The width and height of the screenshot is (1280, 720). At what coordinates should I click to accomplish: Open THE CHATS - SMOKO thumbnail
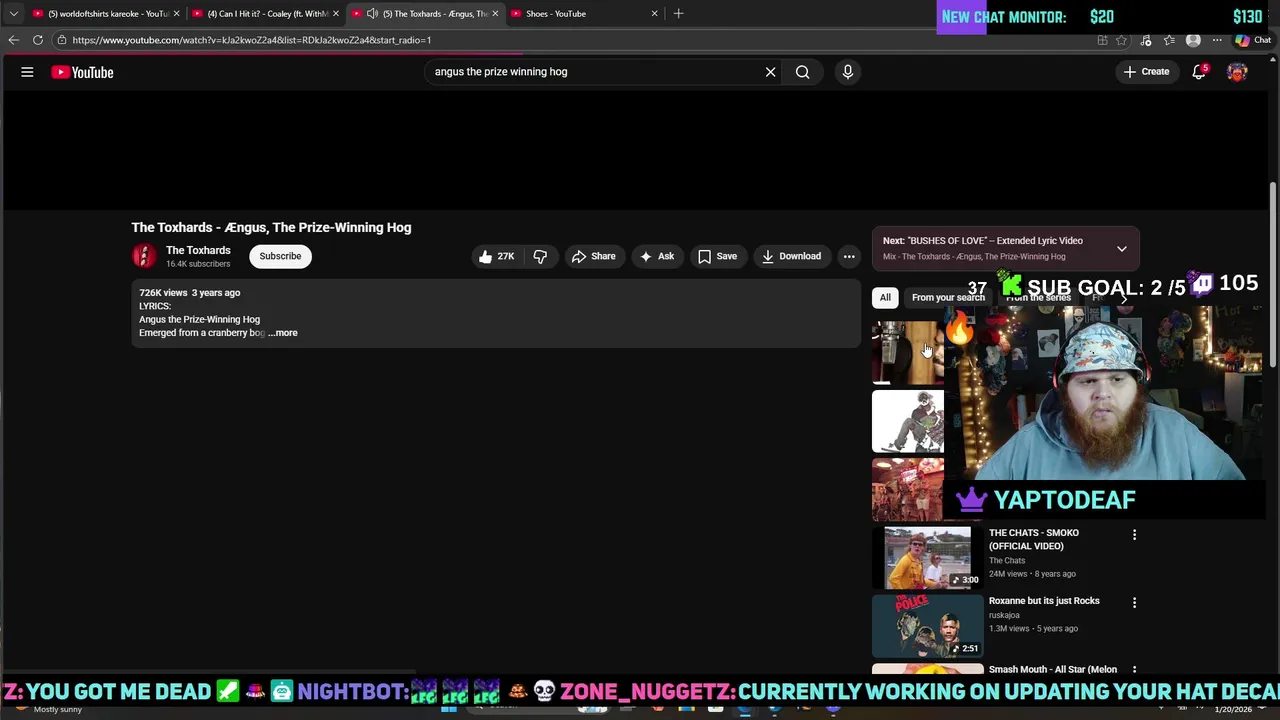click(x=927, y=557)
